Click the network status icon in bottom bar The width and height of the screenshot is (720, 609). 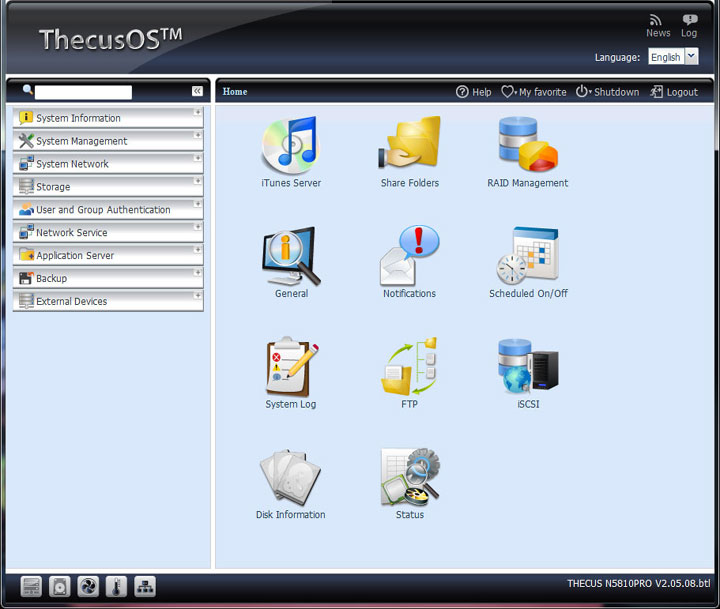[145, 587]
